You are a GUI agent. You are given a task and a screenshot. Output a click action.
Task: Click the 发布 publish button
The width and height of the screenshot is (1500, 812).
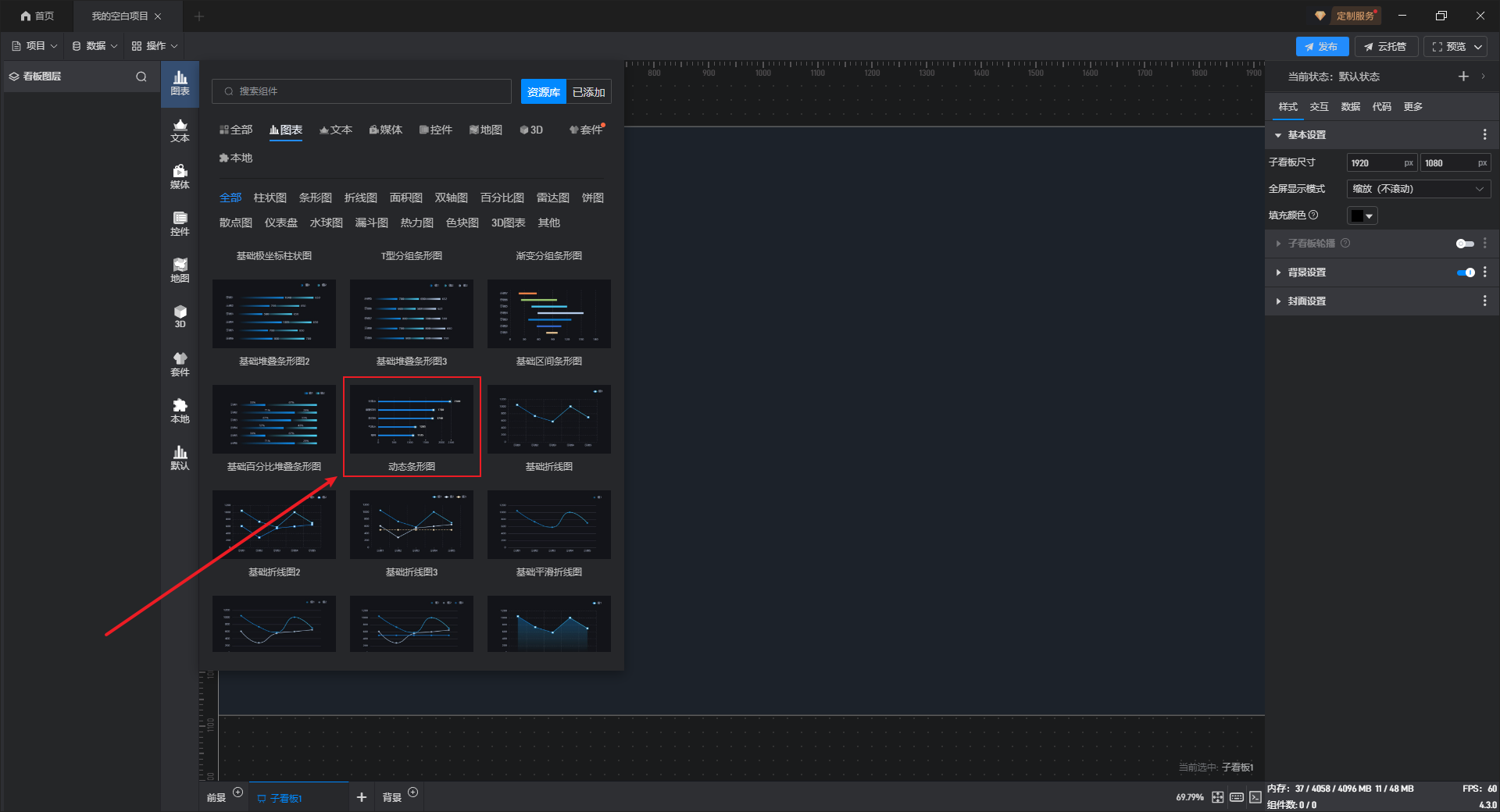pos(1321,47)
